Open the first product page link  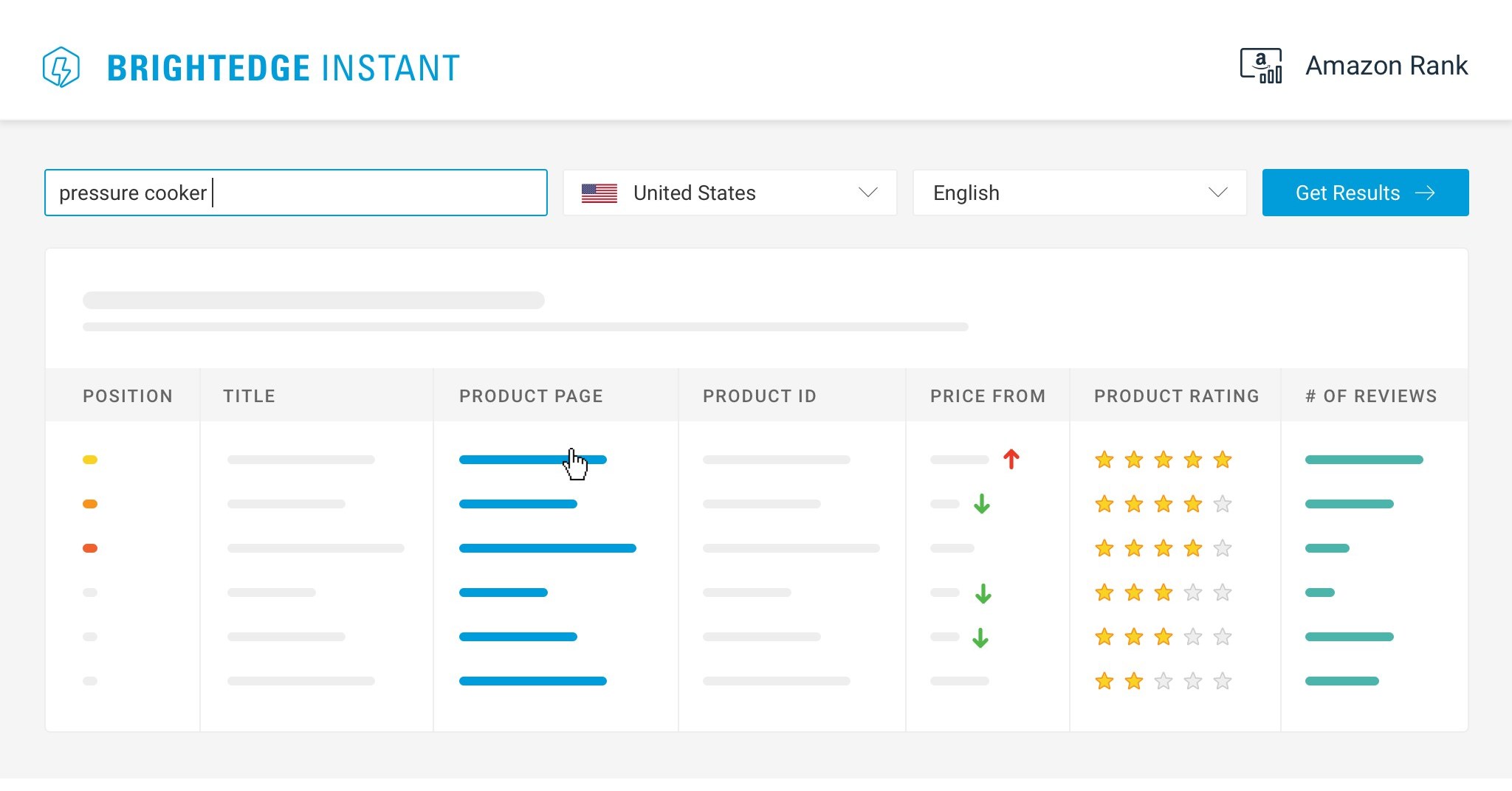tap(533, 459)
